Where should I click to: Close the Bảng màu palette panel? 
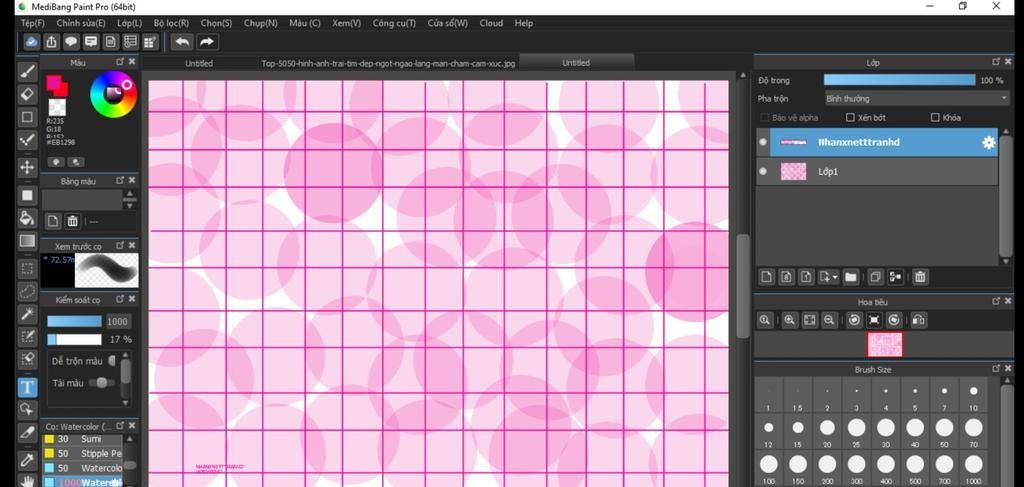click(132, 180)
